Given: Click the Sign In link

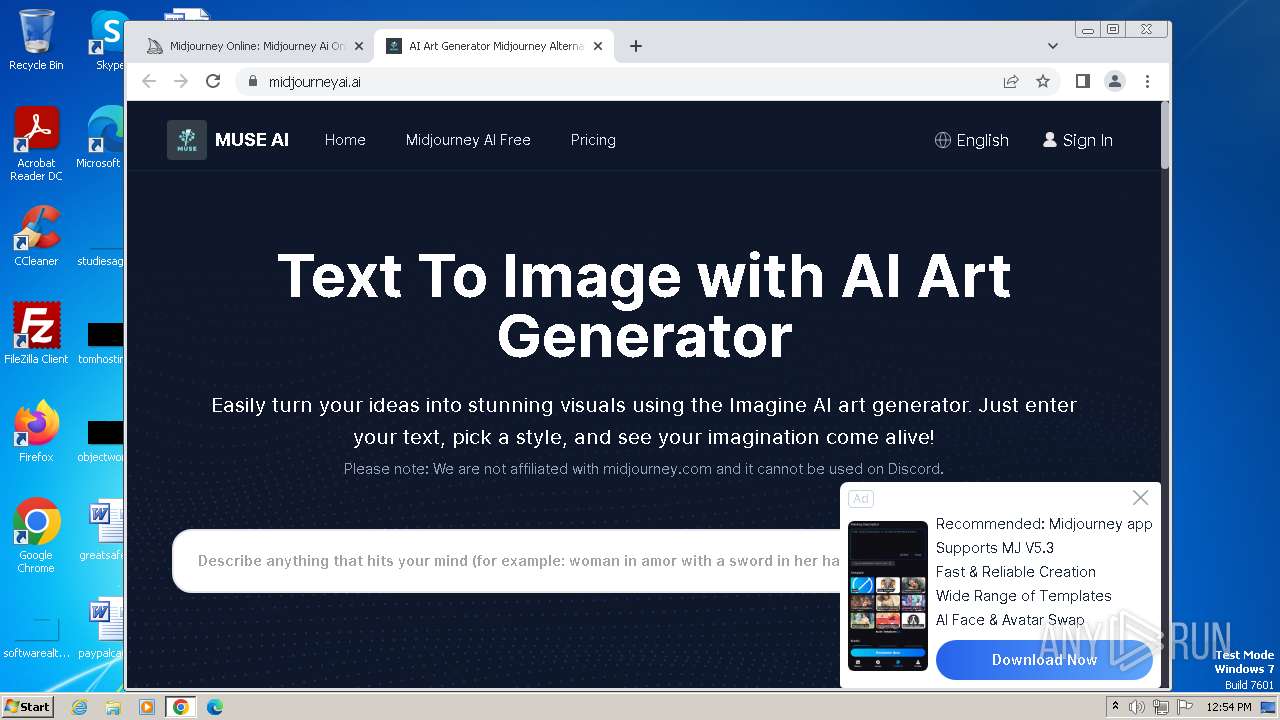Looking at the screenshot, I should click(x=1077, y=140).
